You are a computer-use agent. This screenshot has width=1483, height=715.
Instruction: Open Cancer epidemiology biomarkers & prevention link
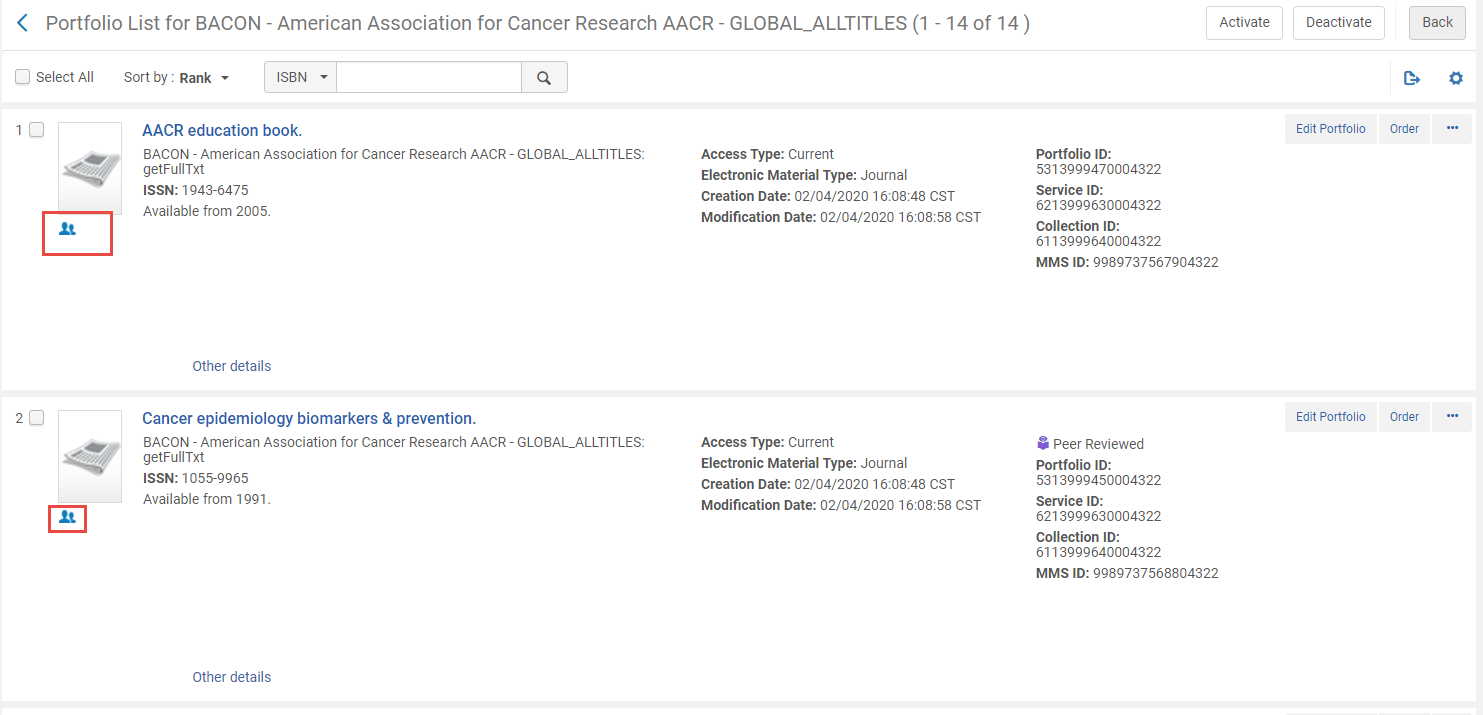click(309, 418)
